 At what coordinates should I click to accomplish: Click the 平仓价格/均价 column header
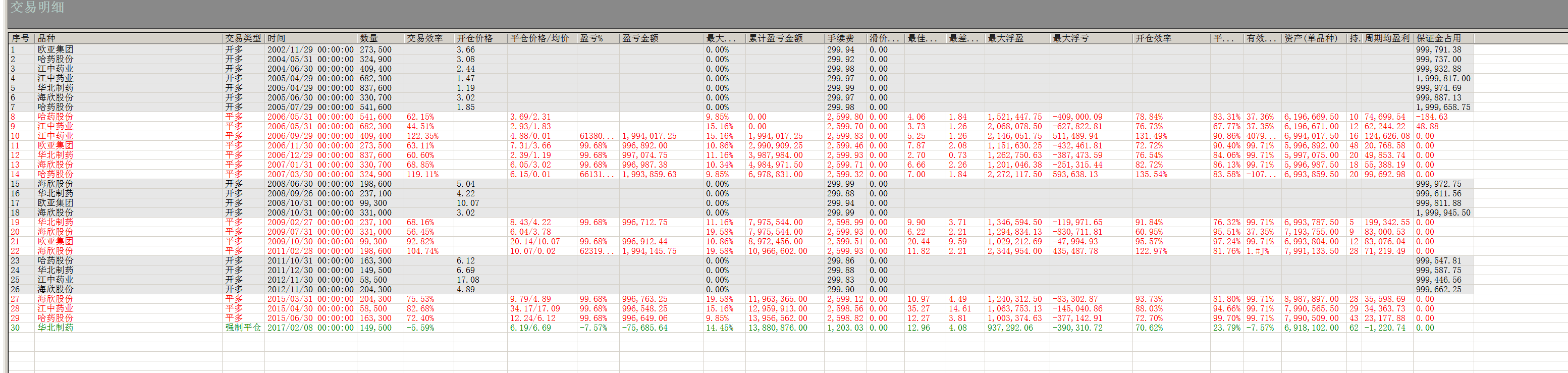[543, 38]
